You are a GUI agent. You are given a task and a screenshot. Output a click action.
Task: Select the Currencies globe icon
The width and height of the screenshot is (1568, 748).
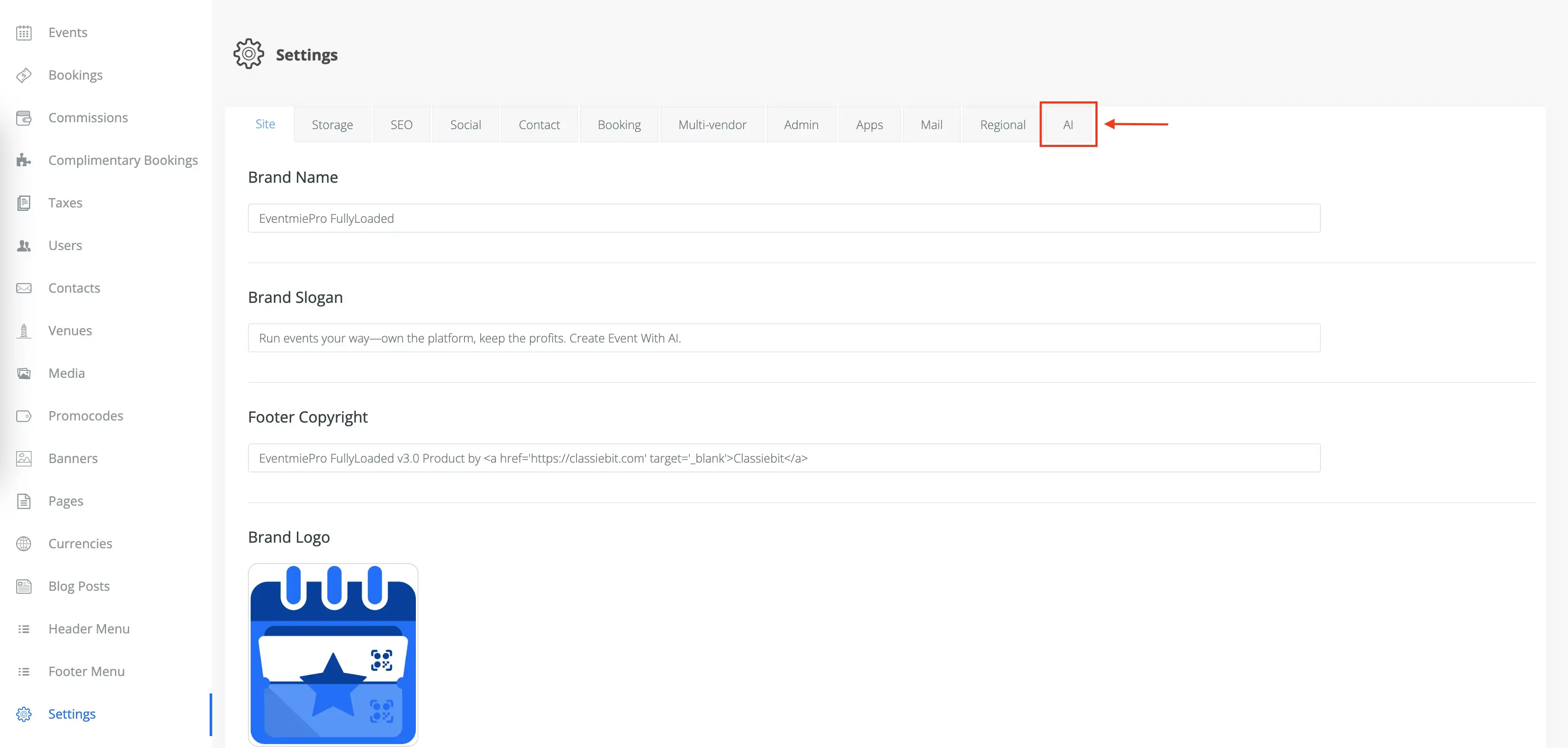(x=24, y=544)
